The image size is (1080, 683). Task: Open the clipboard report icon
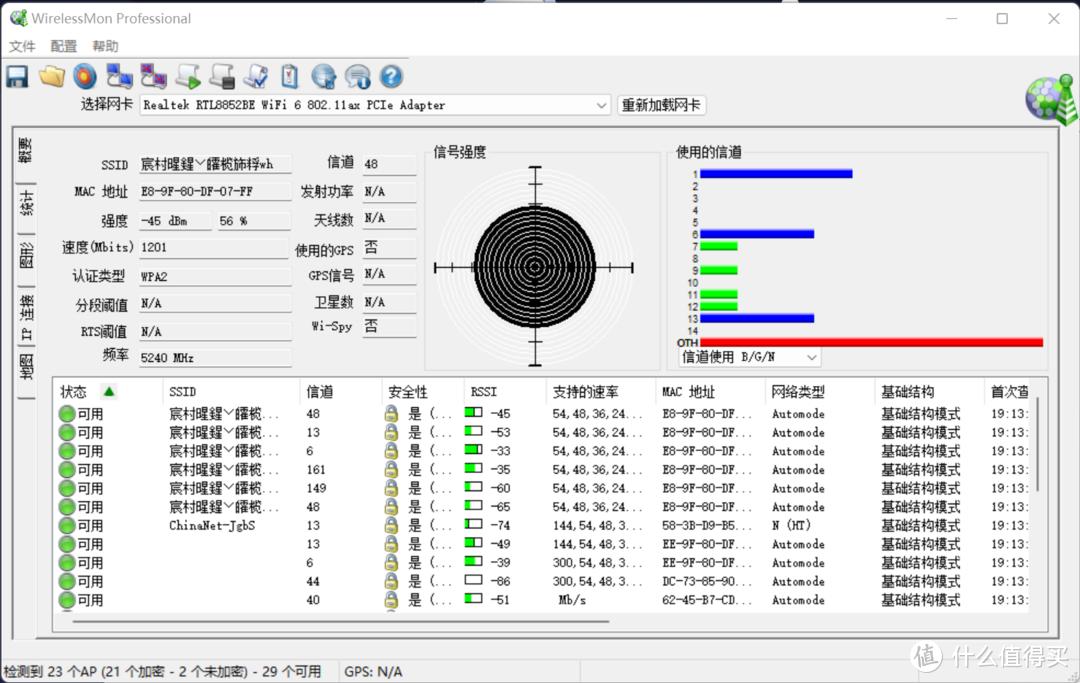[290, 76]
